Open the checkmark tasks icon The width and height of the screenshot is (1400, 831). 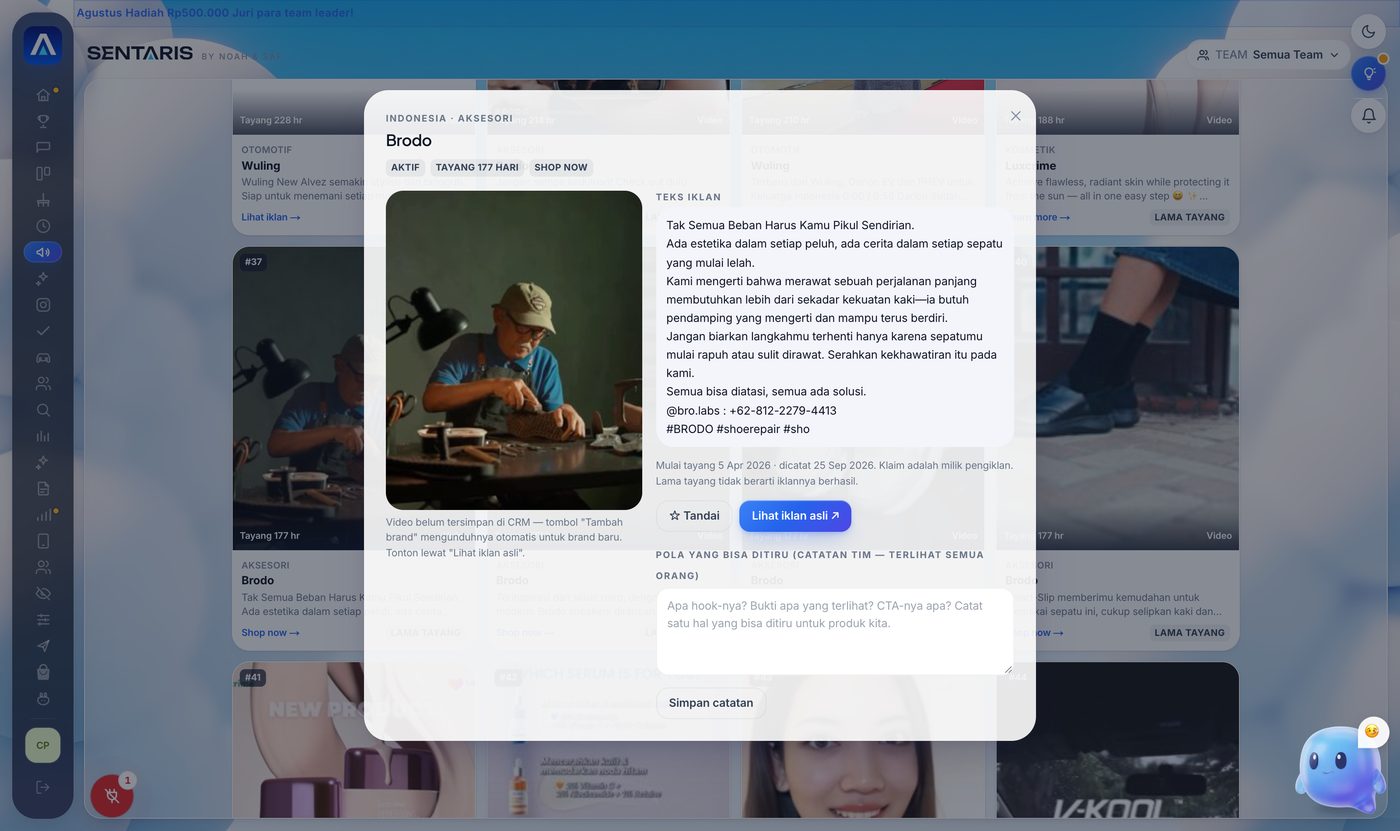tap(43, 331)
